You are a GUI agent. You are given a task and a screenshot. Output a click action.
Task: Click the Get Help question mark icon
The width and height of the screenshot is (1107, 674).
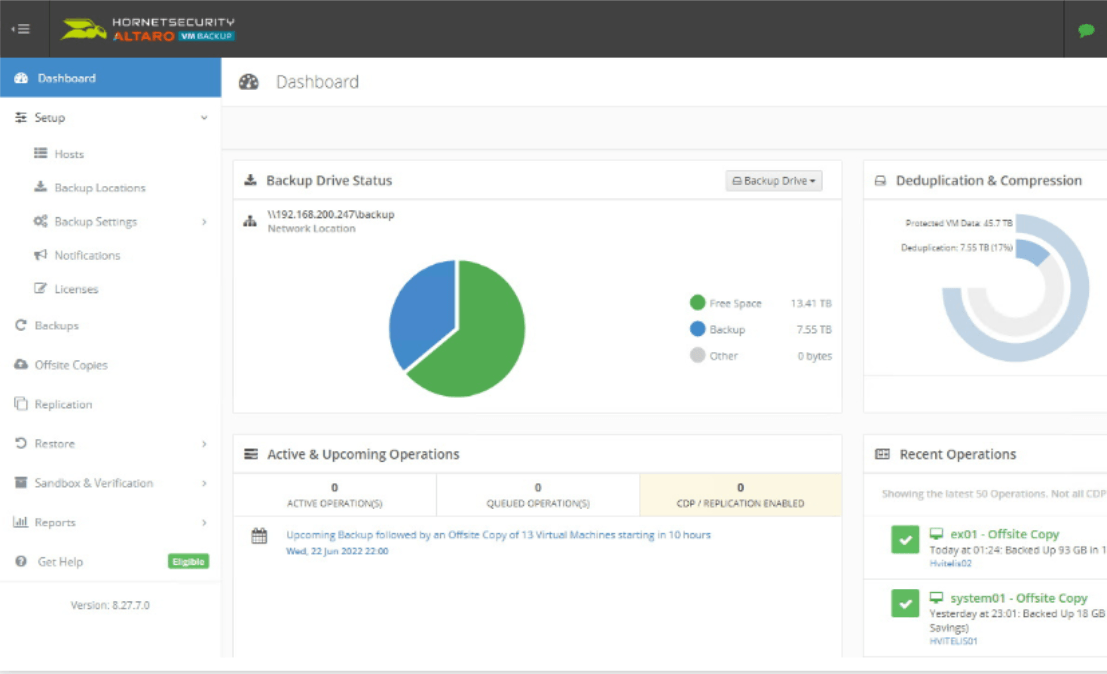(21, 561)
